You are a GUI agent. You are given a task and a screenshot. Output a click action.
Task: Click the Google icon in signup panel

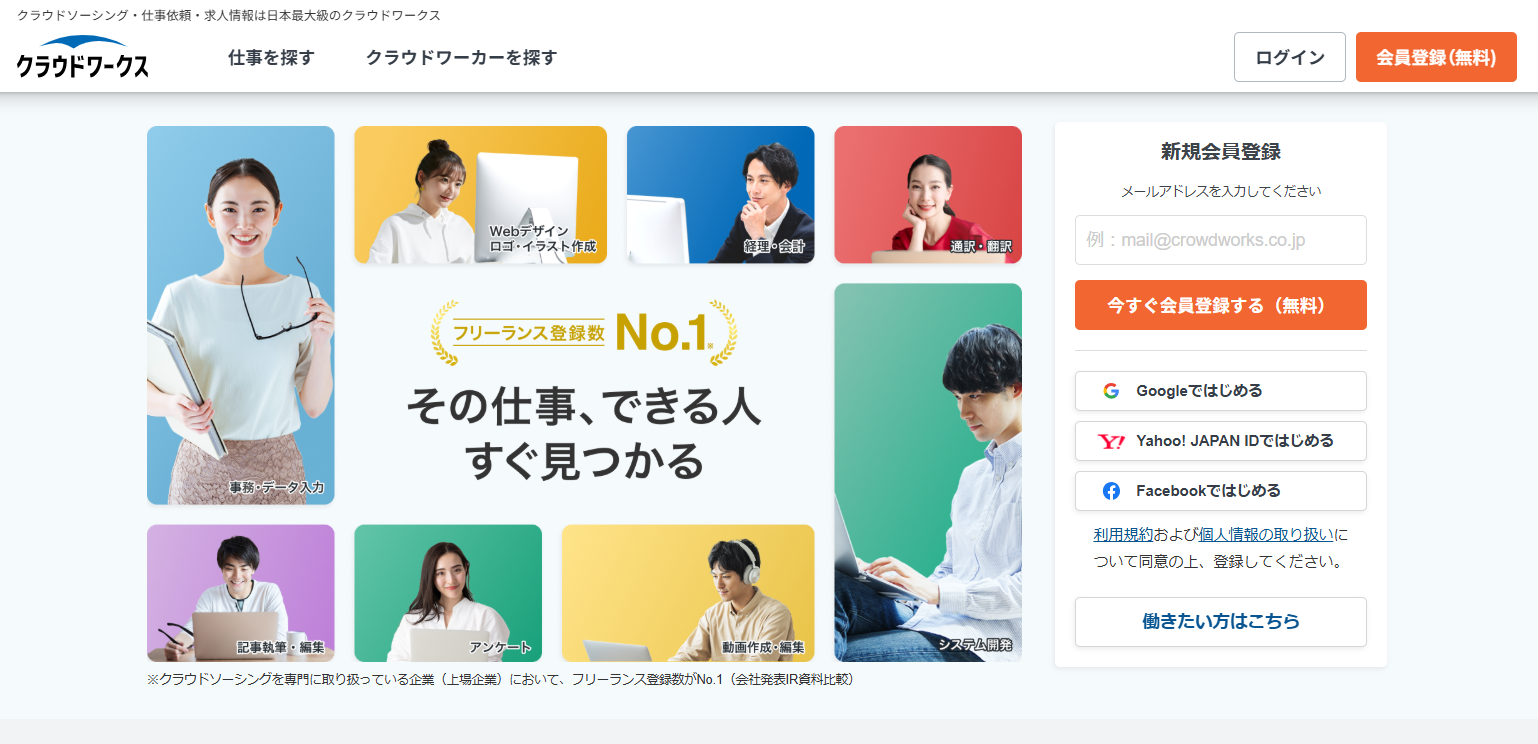click(1111, 391)
